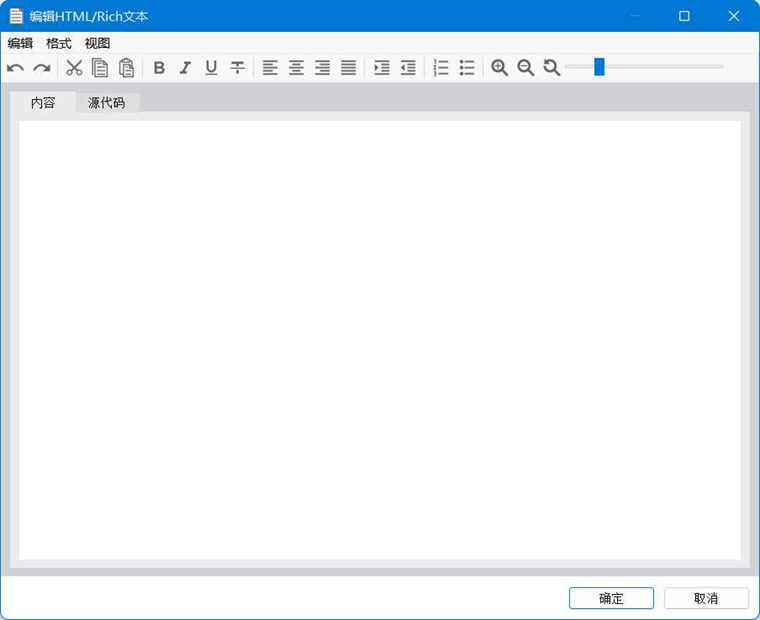
Task: Undo the last edit
Action: tap(16, 67)
